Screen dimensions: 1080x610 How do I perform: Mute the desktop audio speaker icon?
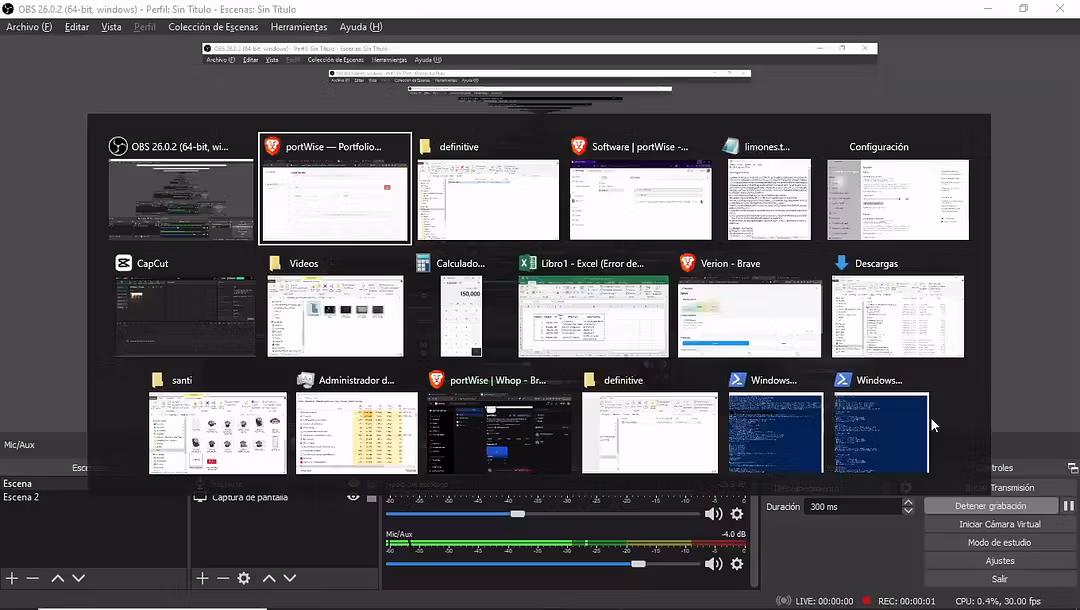[x=713, y=514]
